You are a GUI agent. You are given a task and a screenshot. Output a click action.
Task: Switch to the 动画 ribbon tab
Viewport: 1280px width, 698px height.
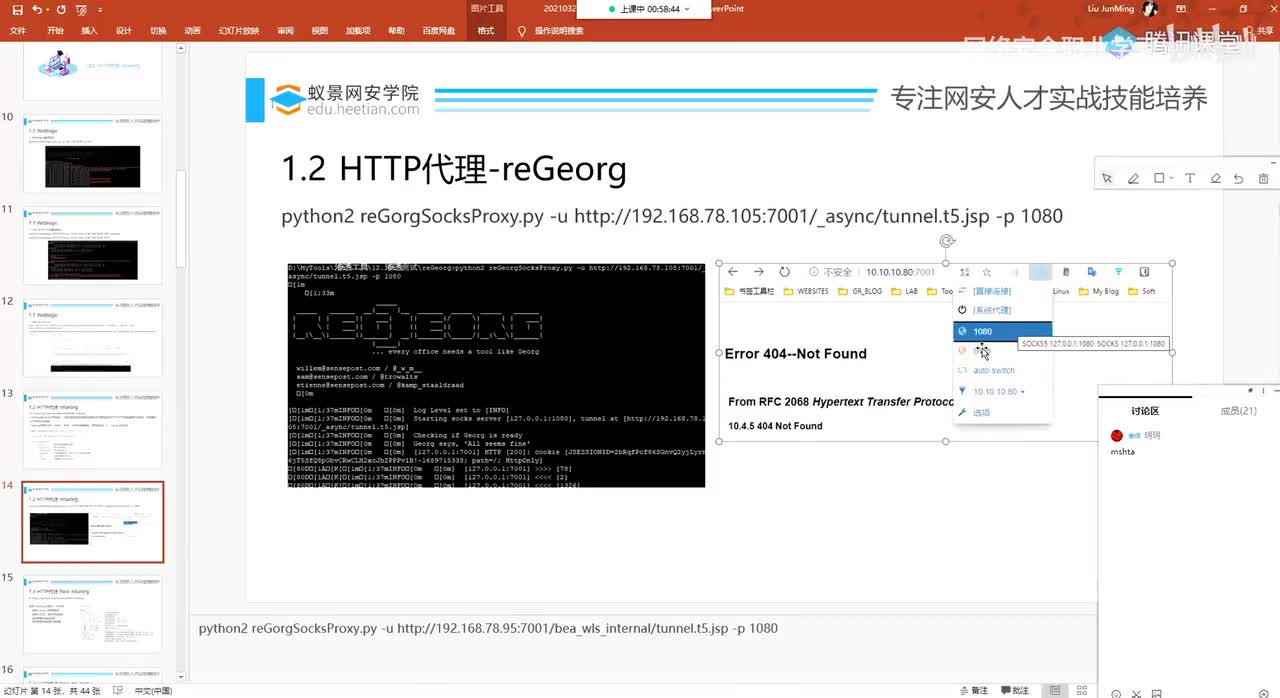pyautogui.click(x=192, y=31)
